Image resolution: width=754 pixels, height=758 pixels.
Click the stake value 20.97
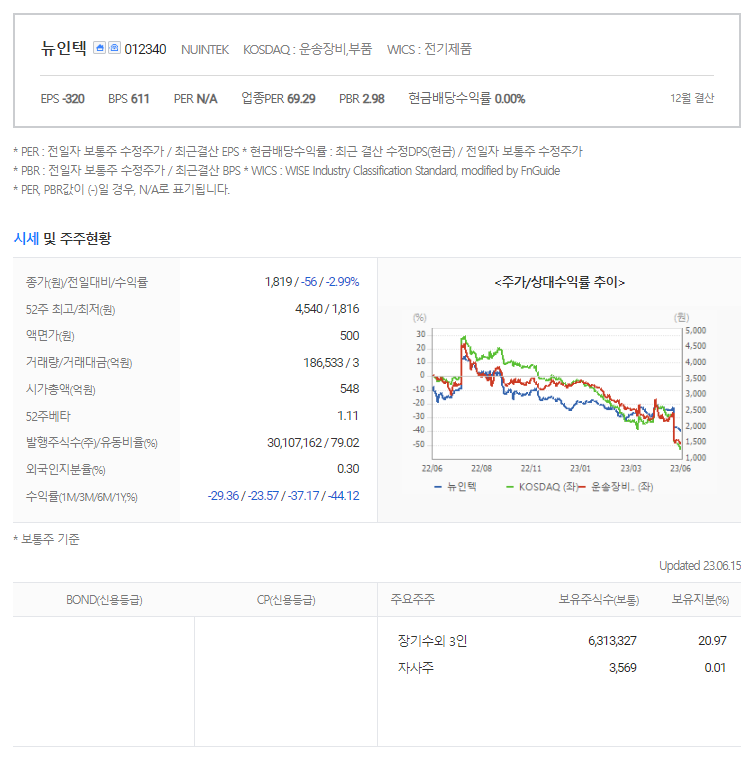(x=712, y=641)
